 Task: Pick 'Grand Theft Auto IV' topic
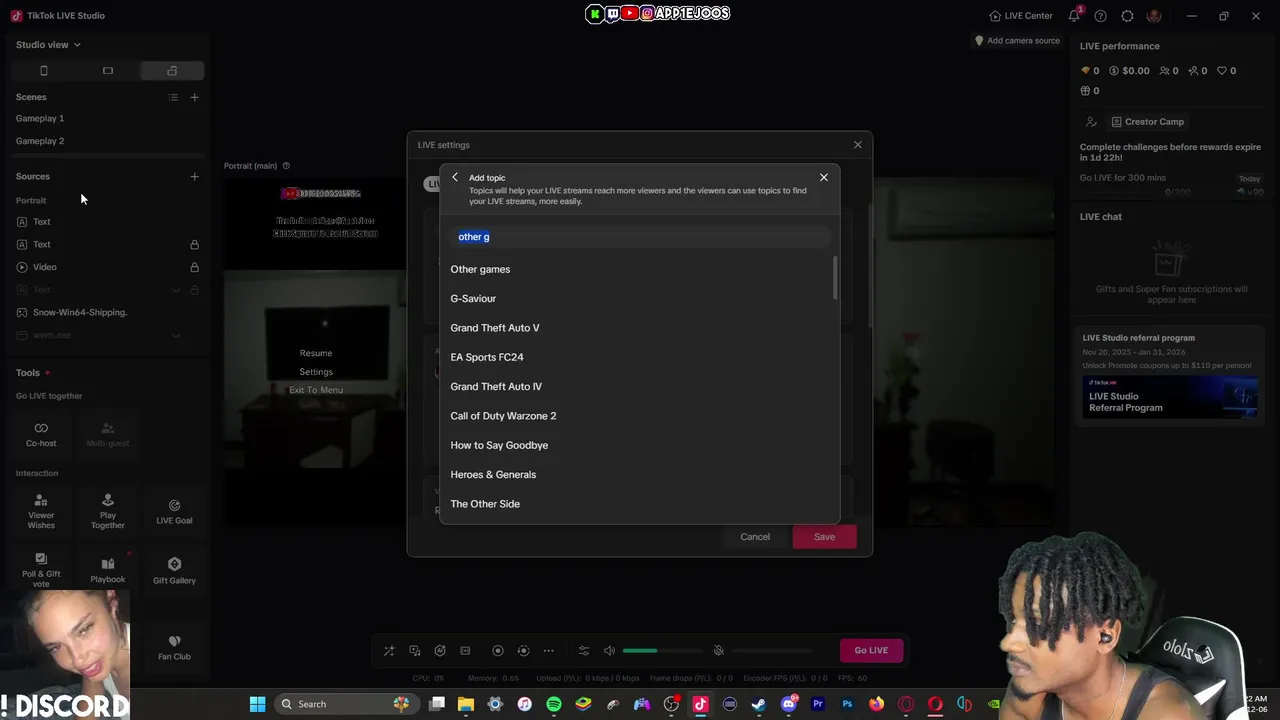point(496,386)
